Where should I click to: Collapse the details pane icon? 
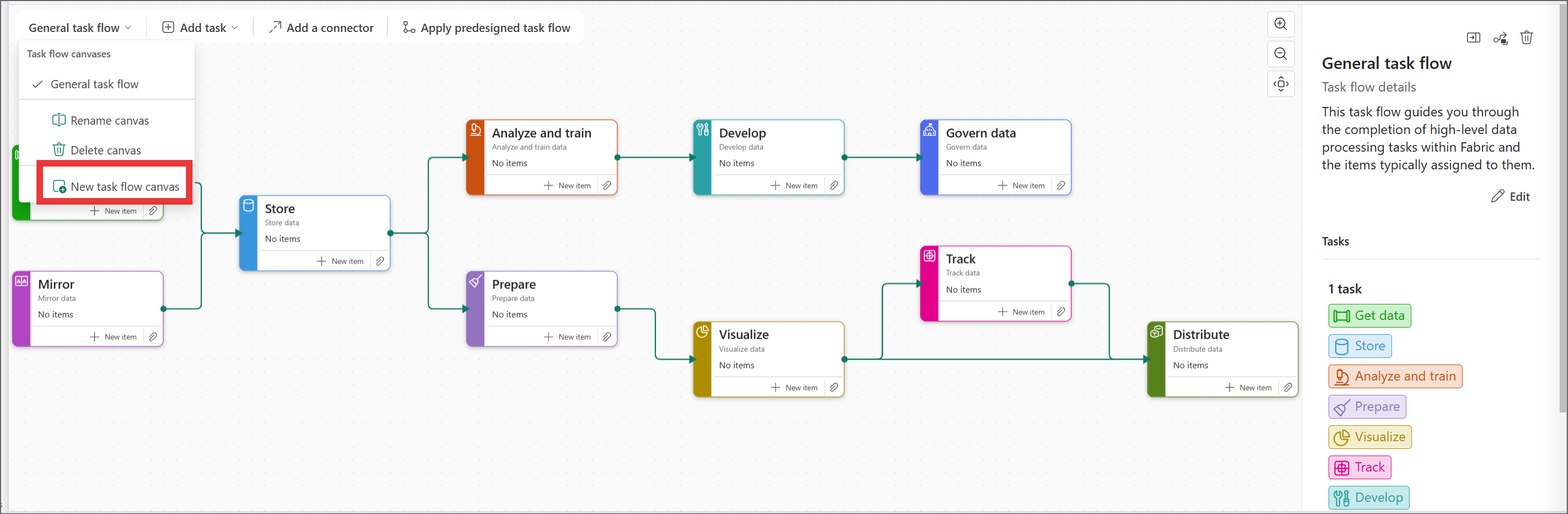click(1473, 38)
